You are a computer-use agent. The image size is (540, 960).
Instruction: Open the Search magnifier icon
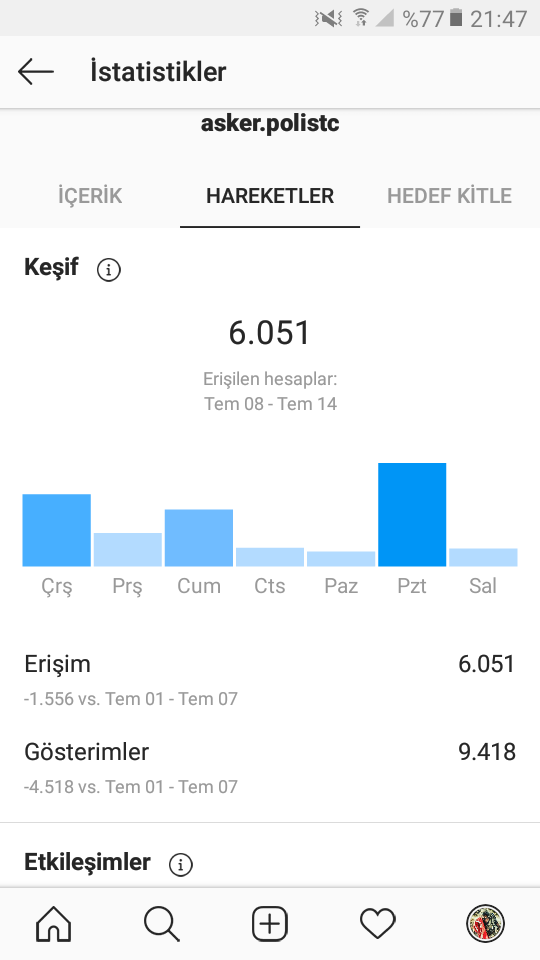pyautogui.click(x=162, y=923)
